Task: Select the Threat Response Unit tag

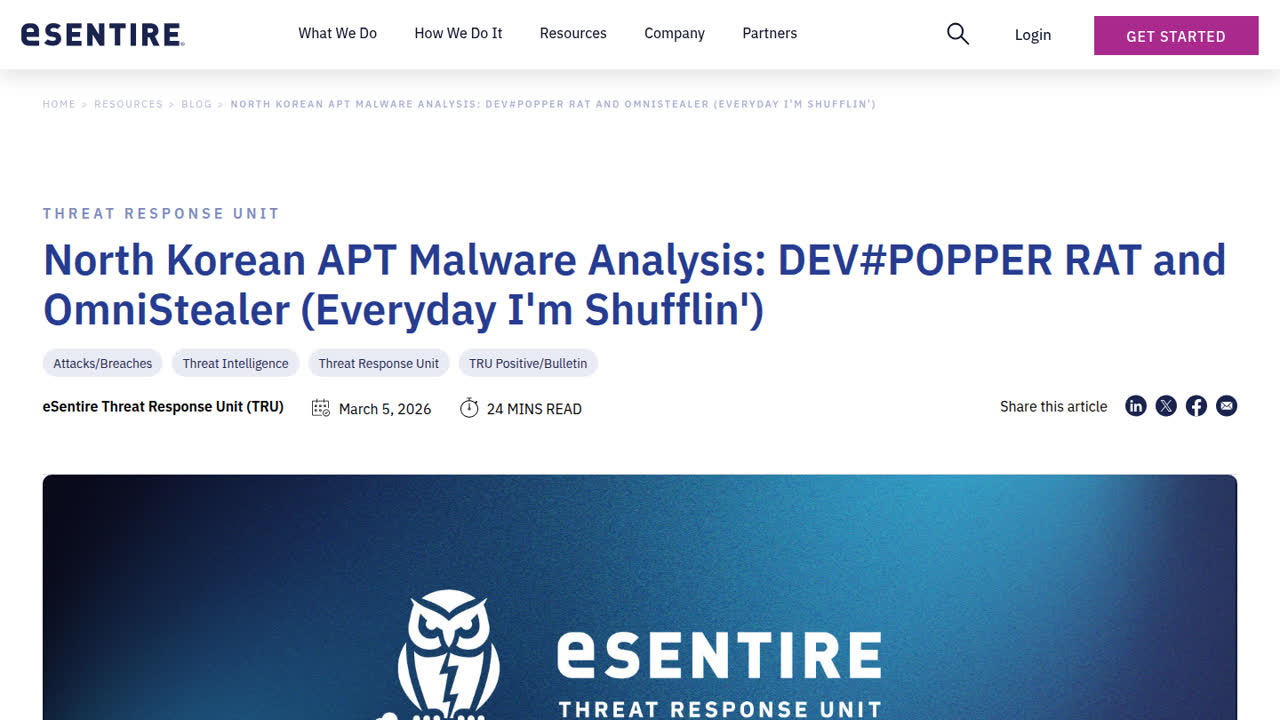Action: pos(379,363)
